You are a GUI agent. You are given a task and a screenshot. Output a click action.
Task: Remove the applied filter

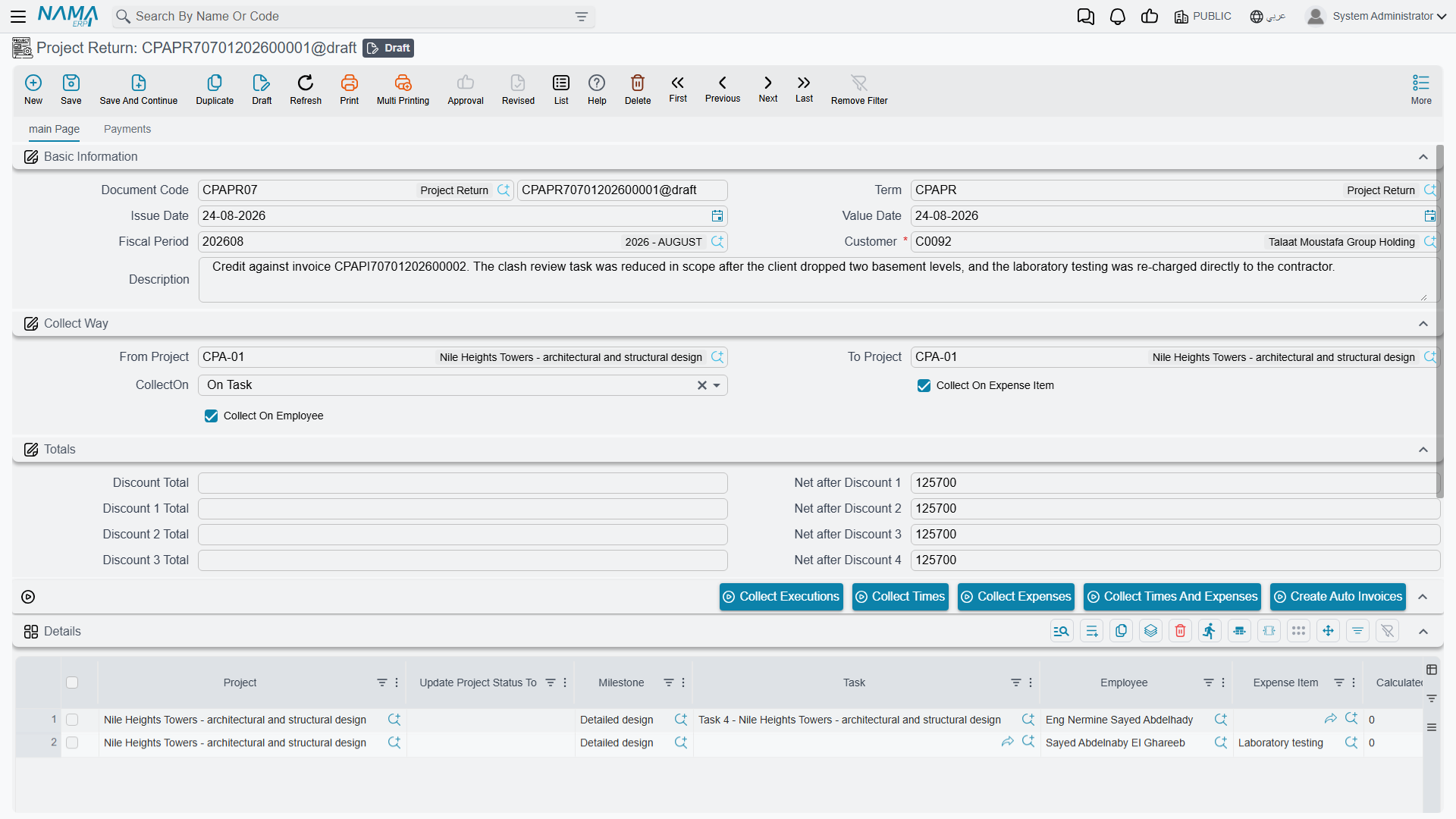pos(859,89)
